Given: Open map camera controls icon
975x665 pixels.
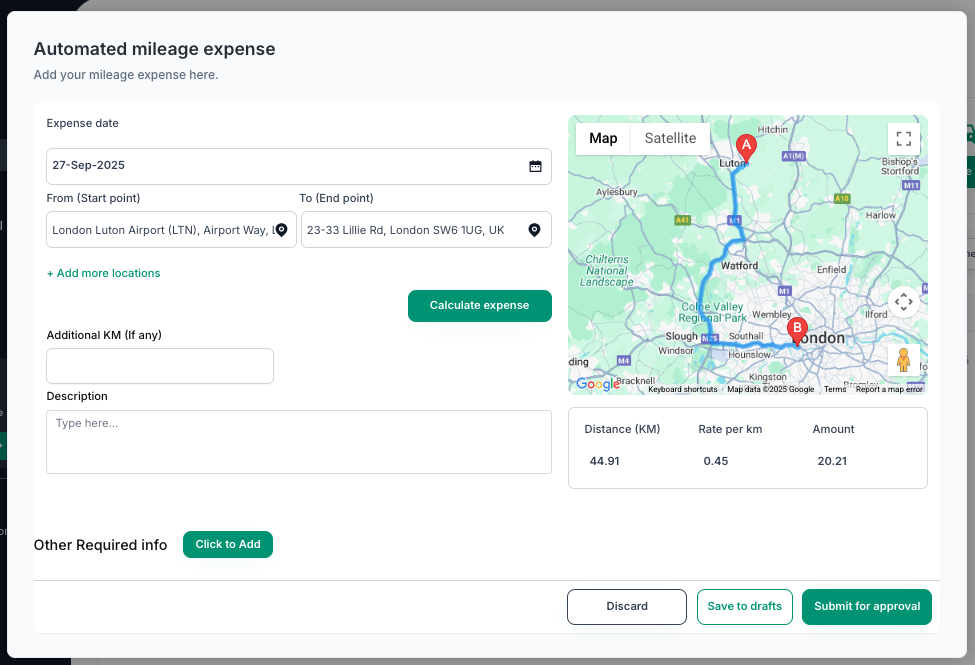Looking at the screenshot, I should [903, 301].
